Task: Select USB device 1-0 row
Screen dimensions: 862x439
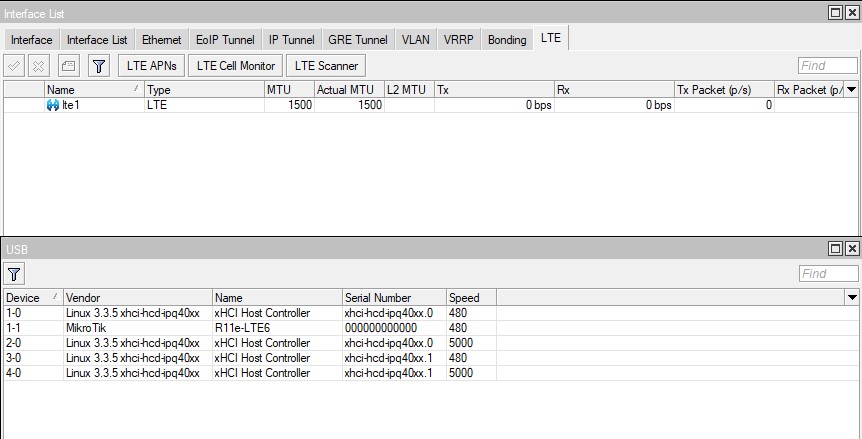Action: click(x=430, y=313)
